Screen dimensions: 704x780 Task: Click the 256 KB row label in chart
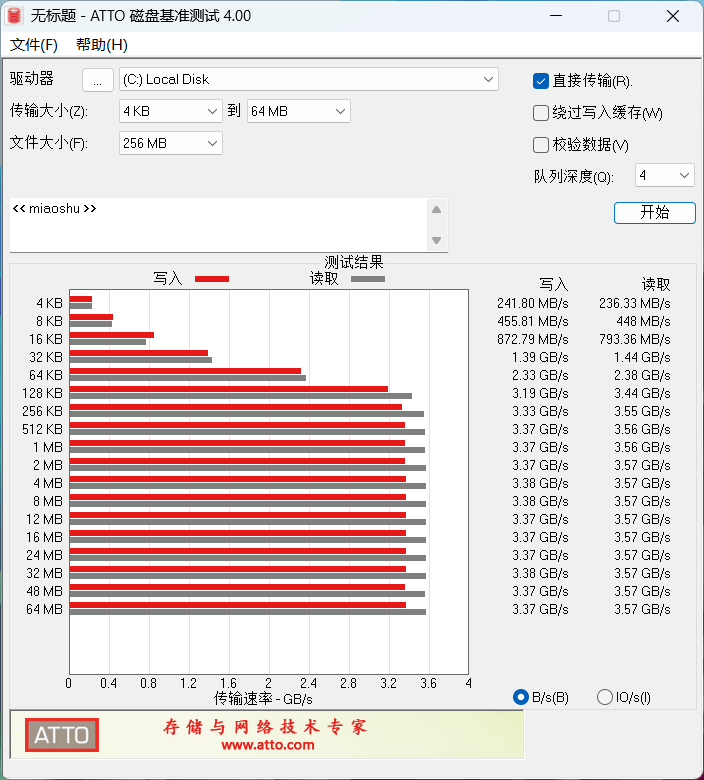point(42,411)
